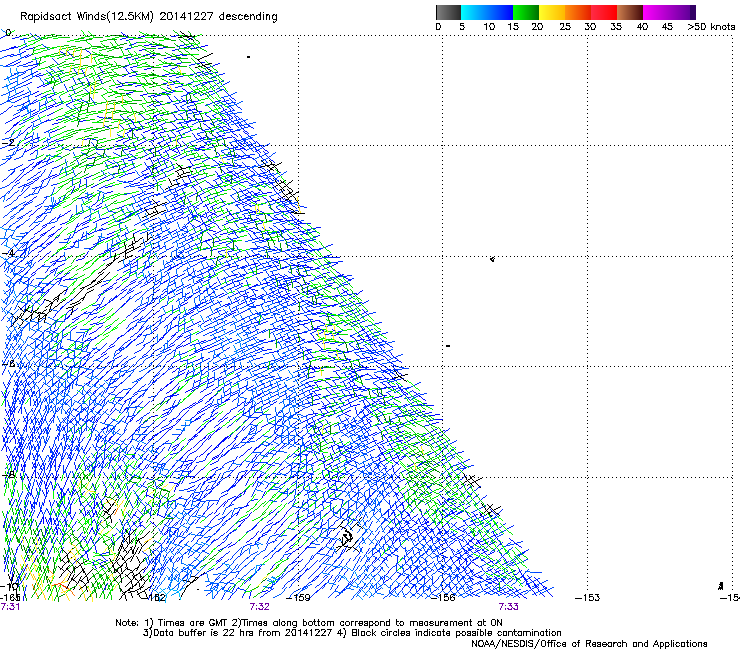This screenshot has width=740, height=650.
Task: Click the green 15-20 knots color segment
Action: [x=526, y=12]
